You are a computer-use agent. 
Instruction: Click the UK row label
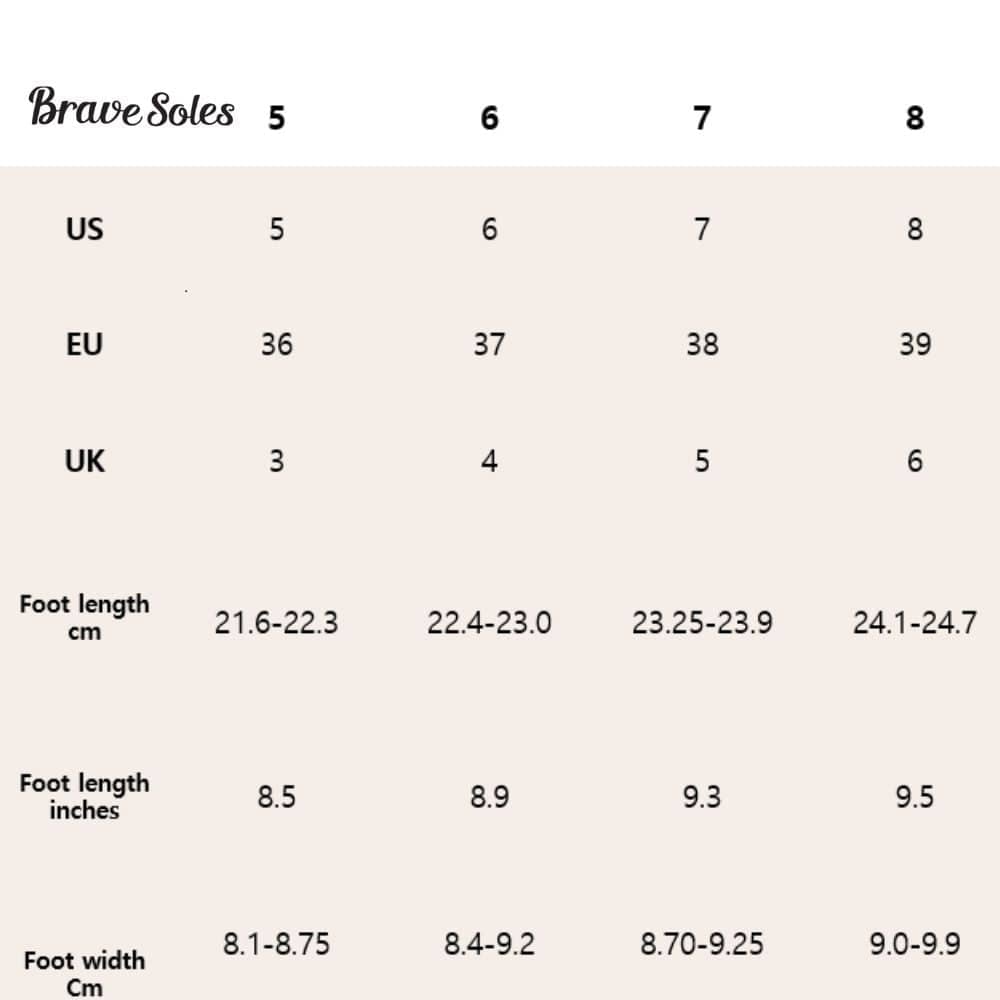pos(84,461)
